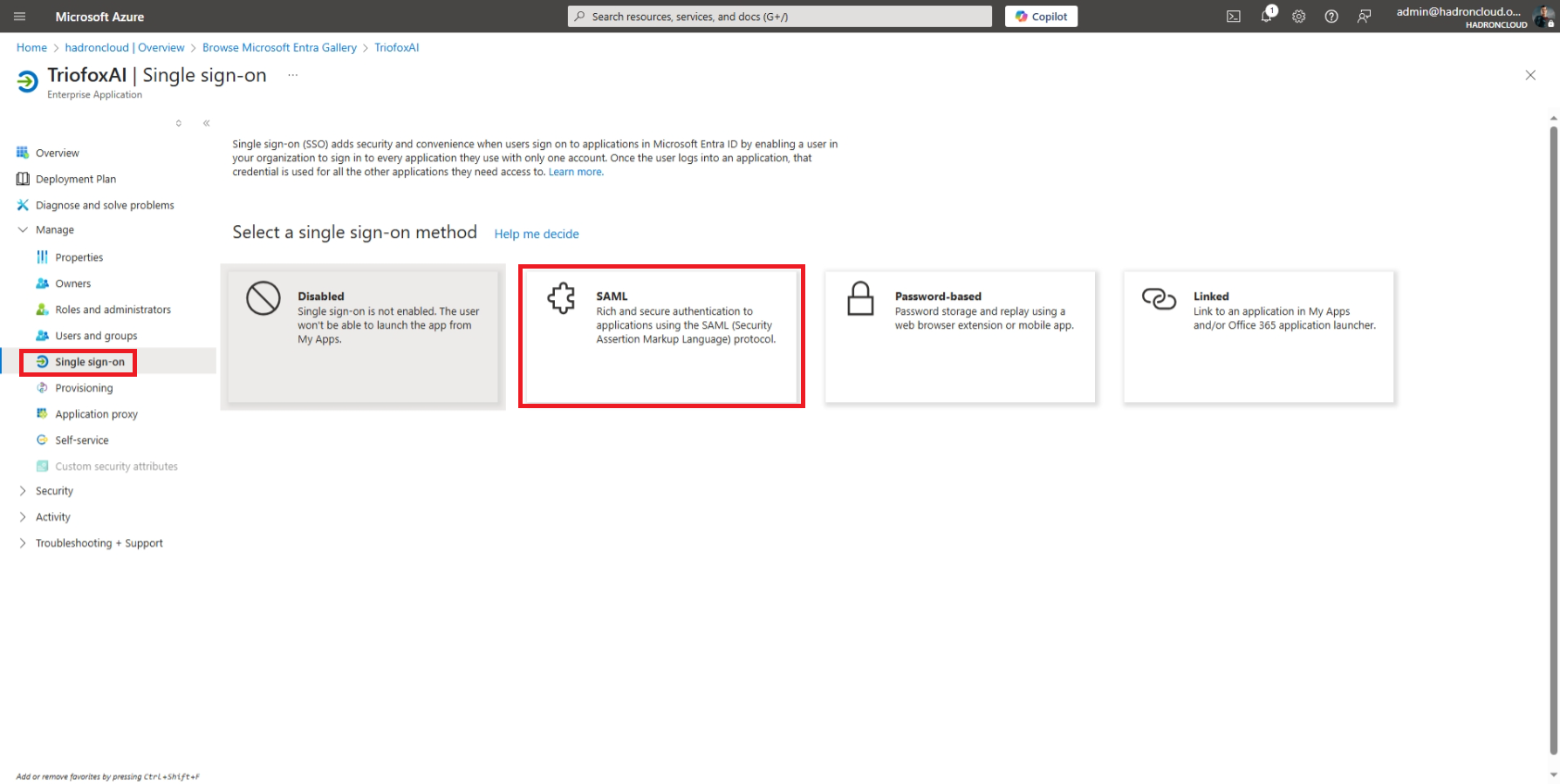
Task: Click the scrollbar down arrow
Action: pyautogui.click(x=1553, y=774)
